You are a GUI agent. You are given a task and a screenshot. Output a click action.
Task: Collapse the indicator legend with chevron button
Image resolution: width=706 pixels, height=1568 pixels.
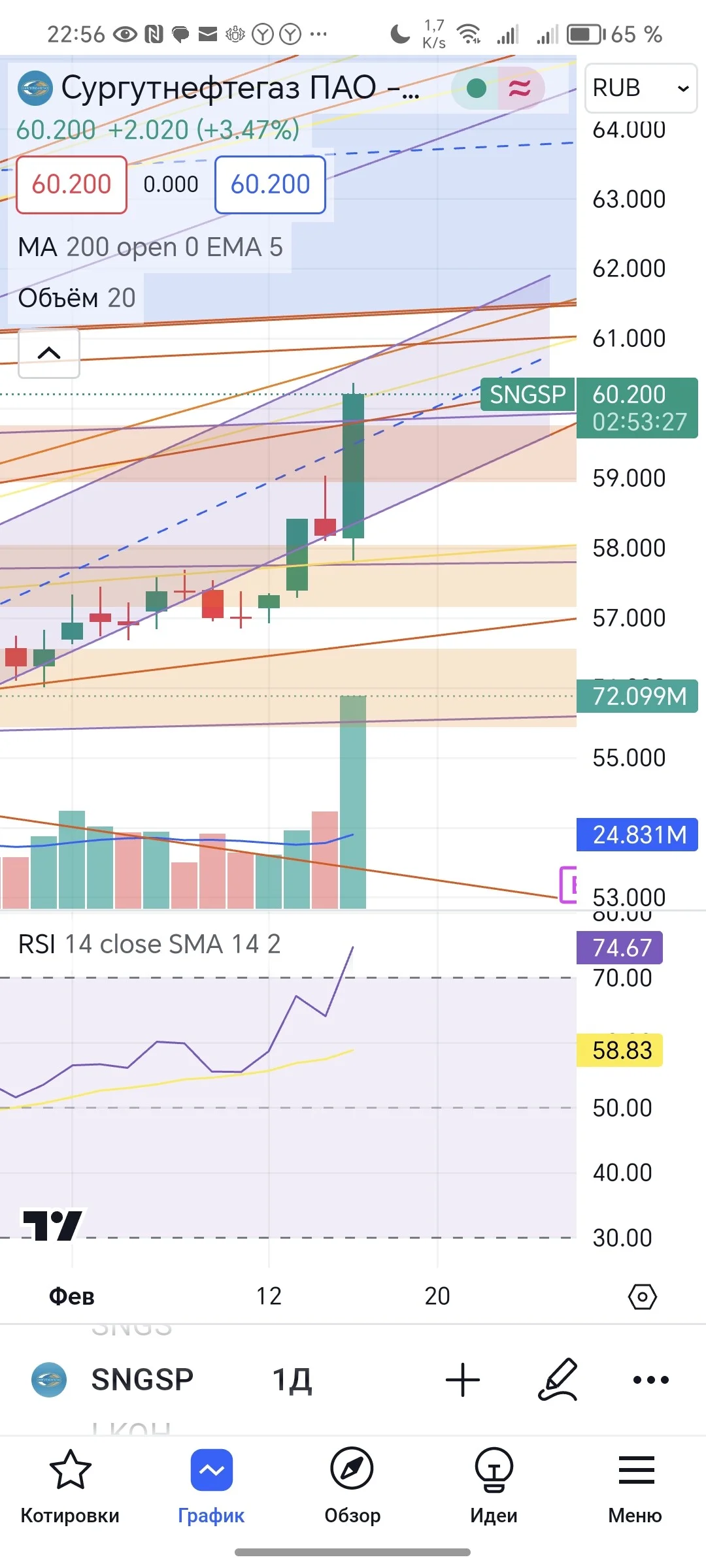pyautogui.click(x=49, y=353)
